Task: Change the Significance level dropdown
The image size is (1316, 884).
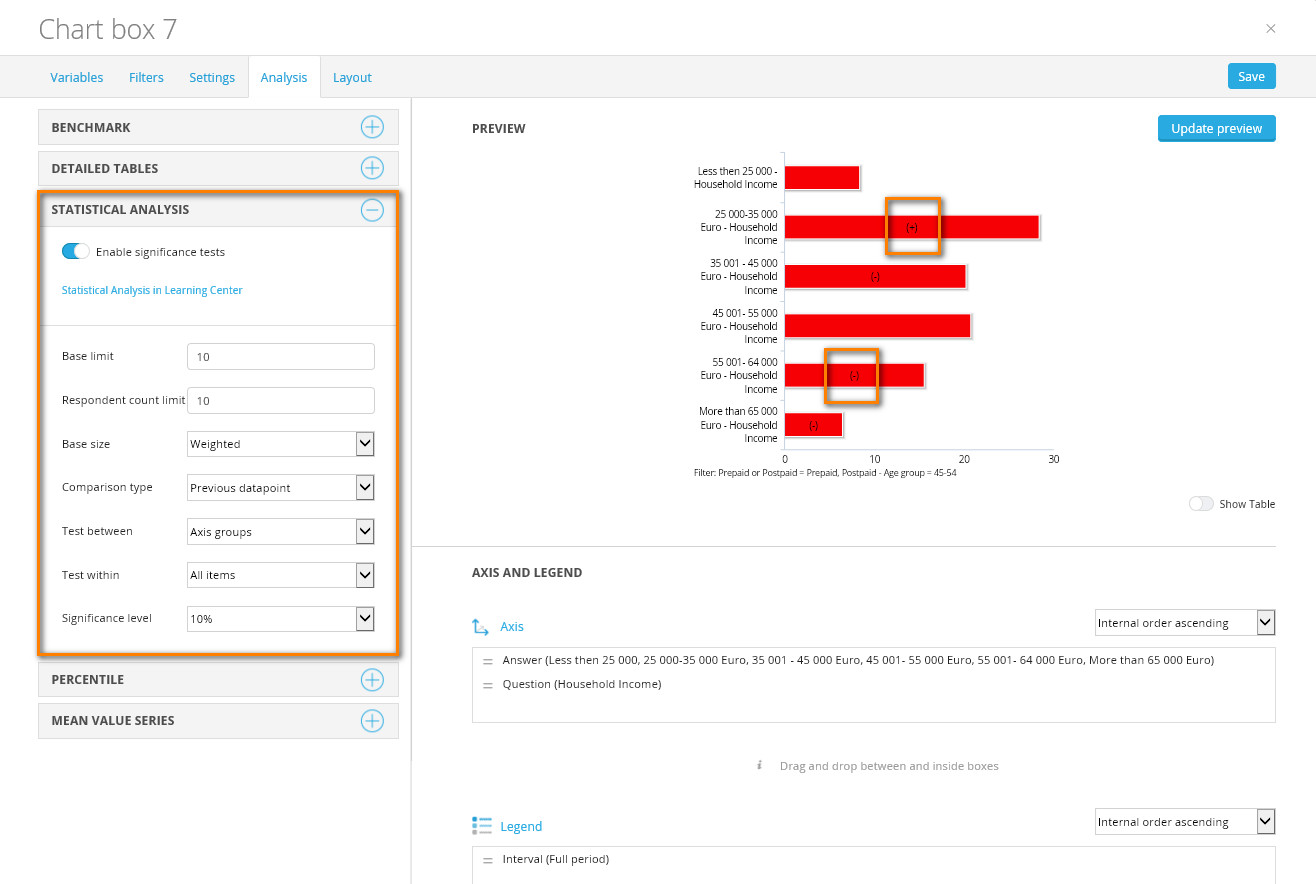Action: (281, 619)
